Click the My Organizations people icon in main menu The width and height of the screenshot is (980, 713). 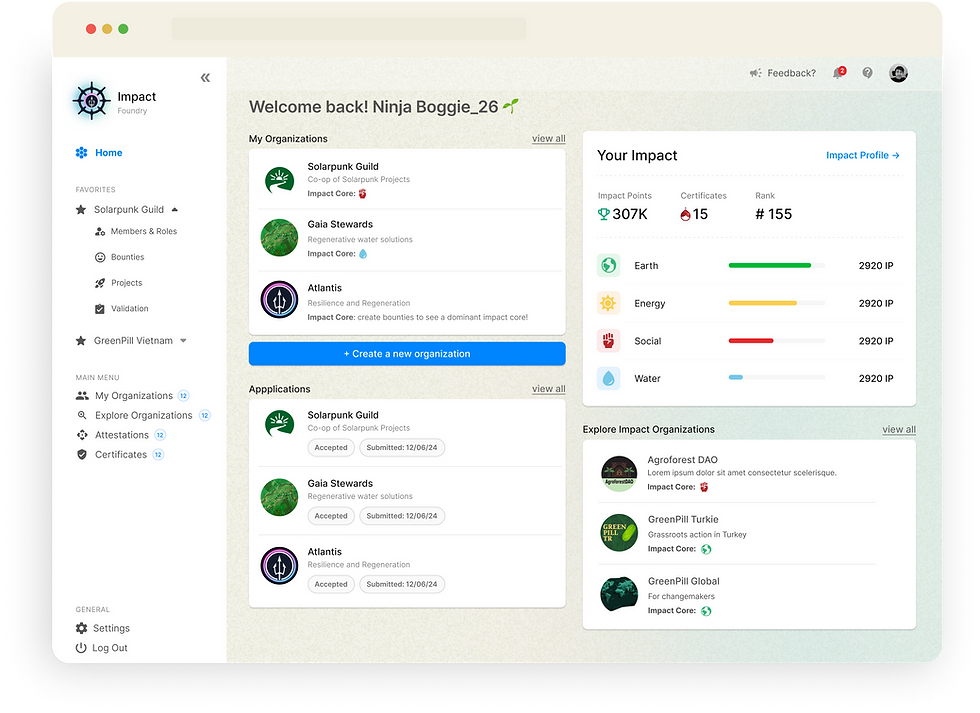[82, 396]
